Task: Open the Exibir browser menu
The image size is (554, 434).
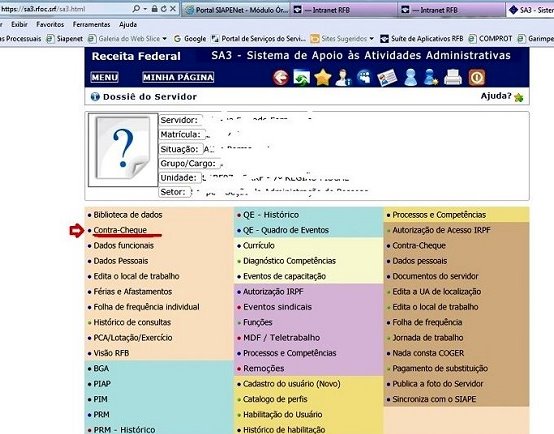Action: (x=19, y=24)
